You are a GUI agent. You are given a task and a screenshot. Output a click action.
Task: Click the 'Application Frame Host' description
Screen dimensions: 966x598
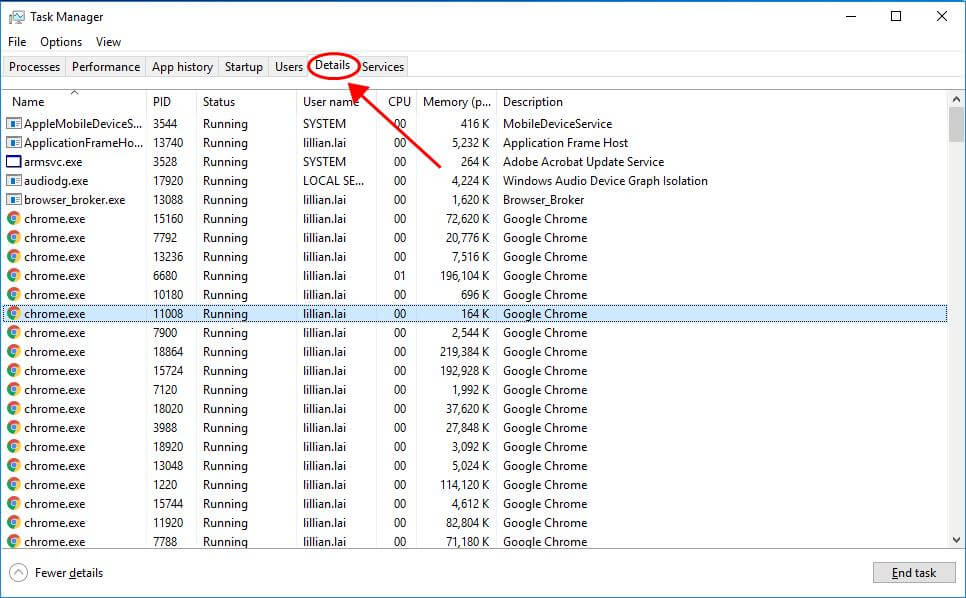click(x=566, y=143)
